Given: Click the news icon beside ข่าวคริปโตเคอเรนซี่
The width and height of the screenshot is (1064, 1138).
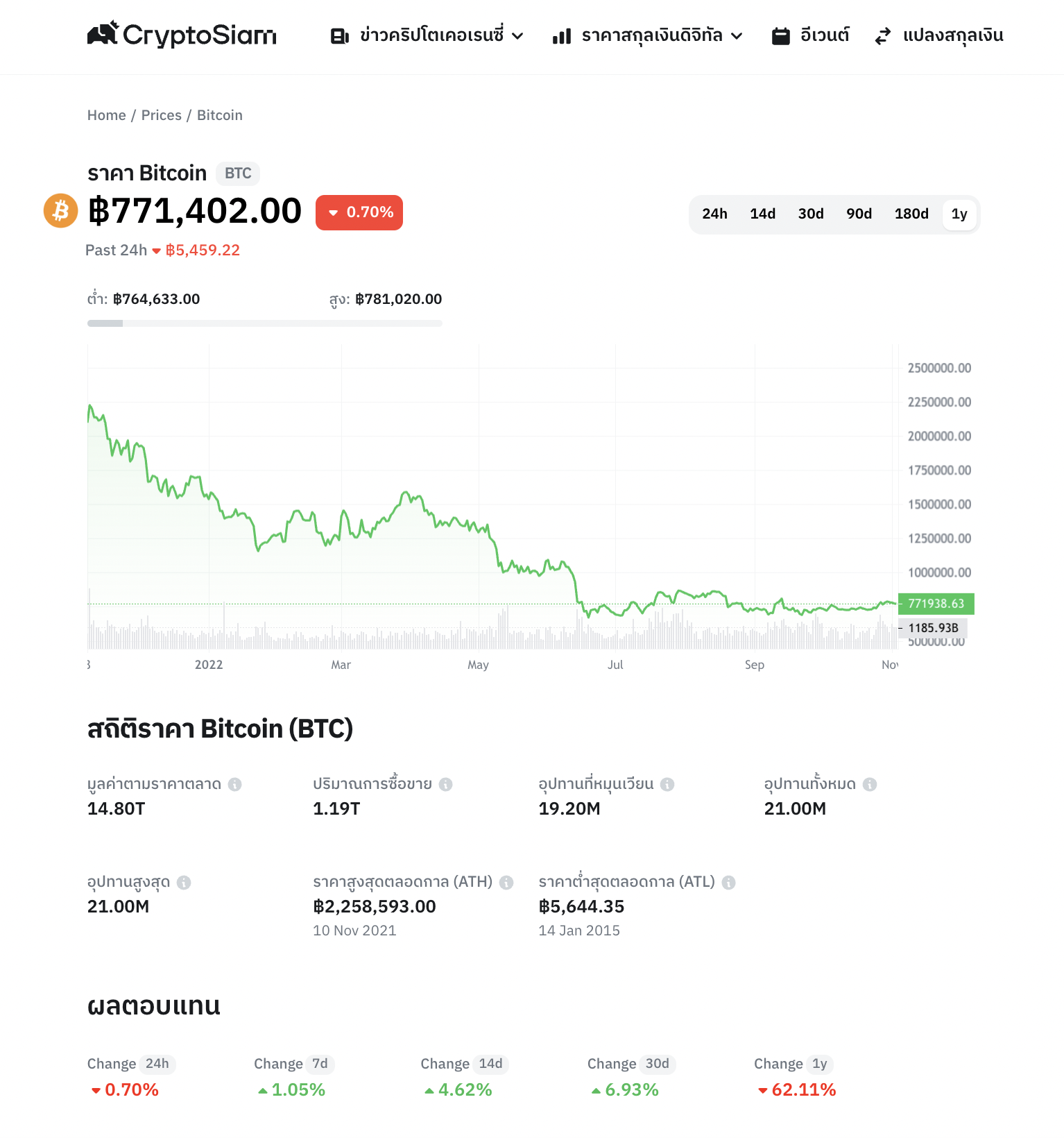Looking at the screenshot, I should (340, 36).
